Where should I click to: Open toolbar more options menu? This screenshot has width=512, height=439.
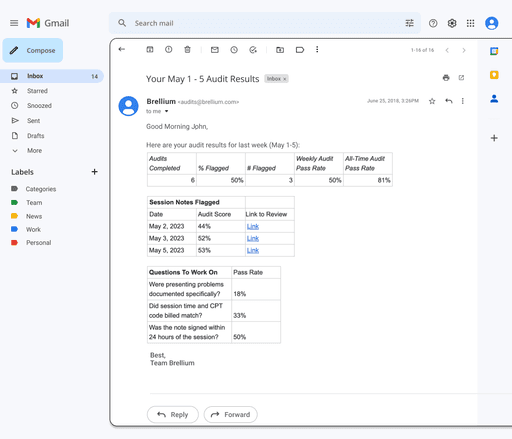[x=317, y=49]
